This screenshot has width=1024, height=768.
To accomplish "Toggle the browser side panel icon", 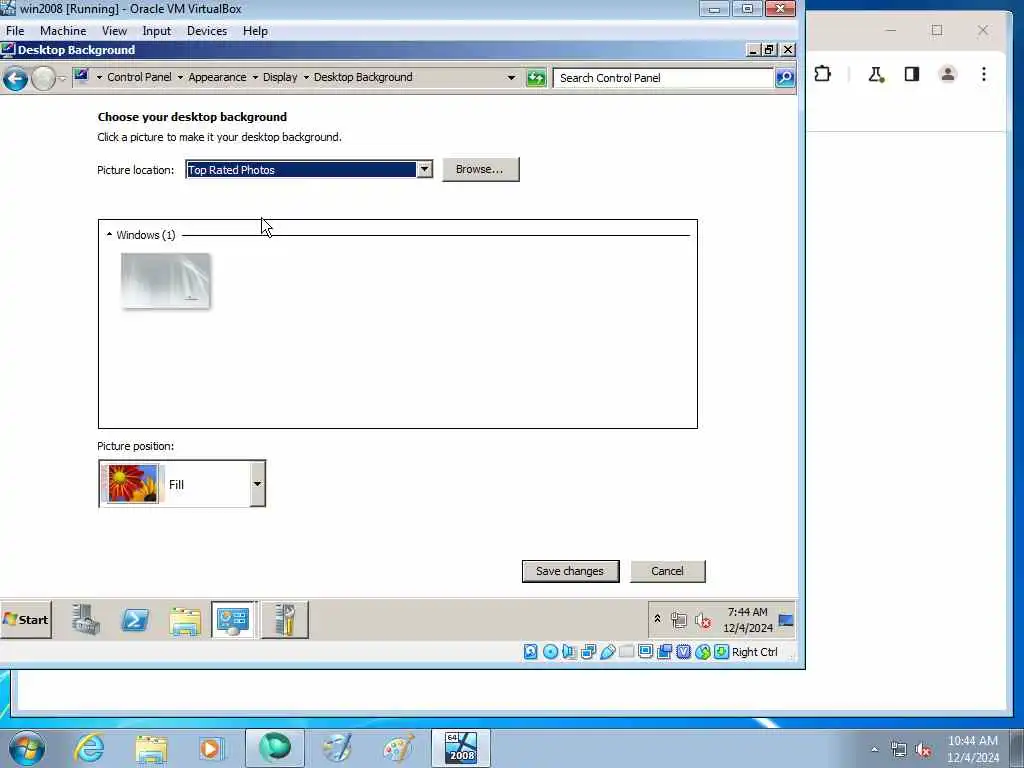I will (912, 74).
